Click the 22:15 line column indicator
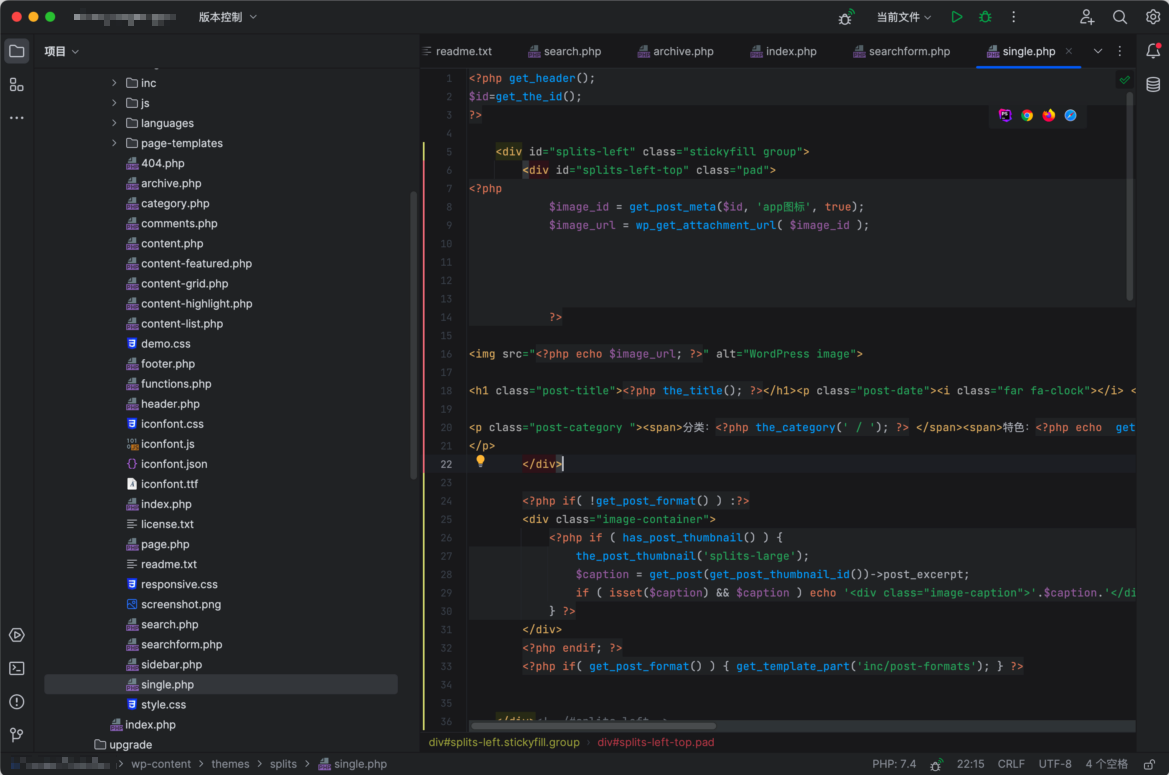This screenshot has width=1169, height=775. pos(971,765)
